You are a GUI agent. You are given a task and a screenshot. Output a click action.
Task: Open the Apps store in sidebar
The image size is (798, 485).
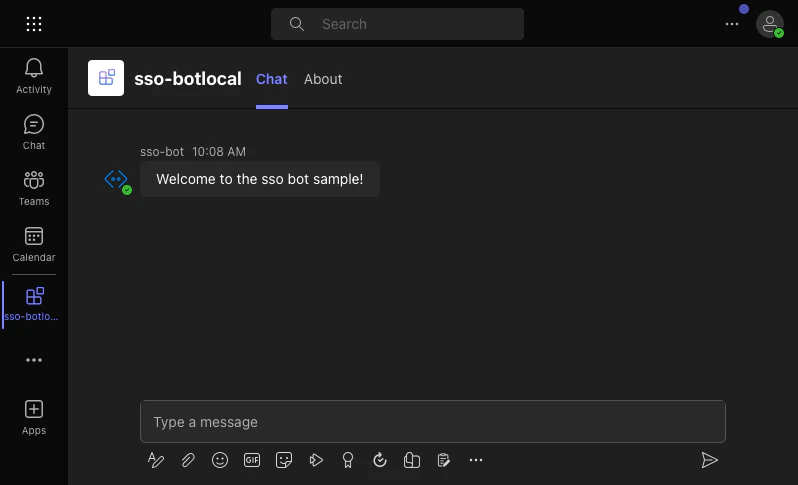(x=34, y=417)
